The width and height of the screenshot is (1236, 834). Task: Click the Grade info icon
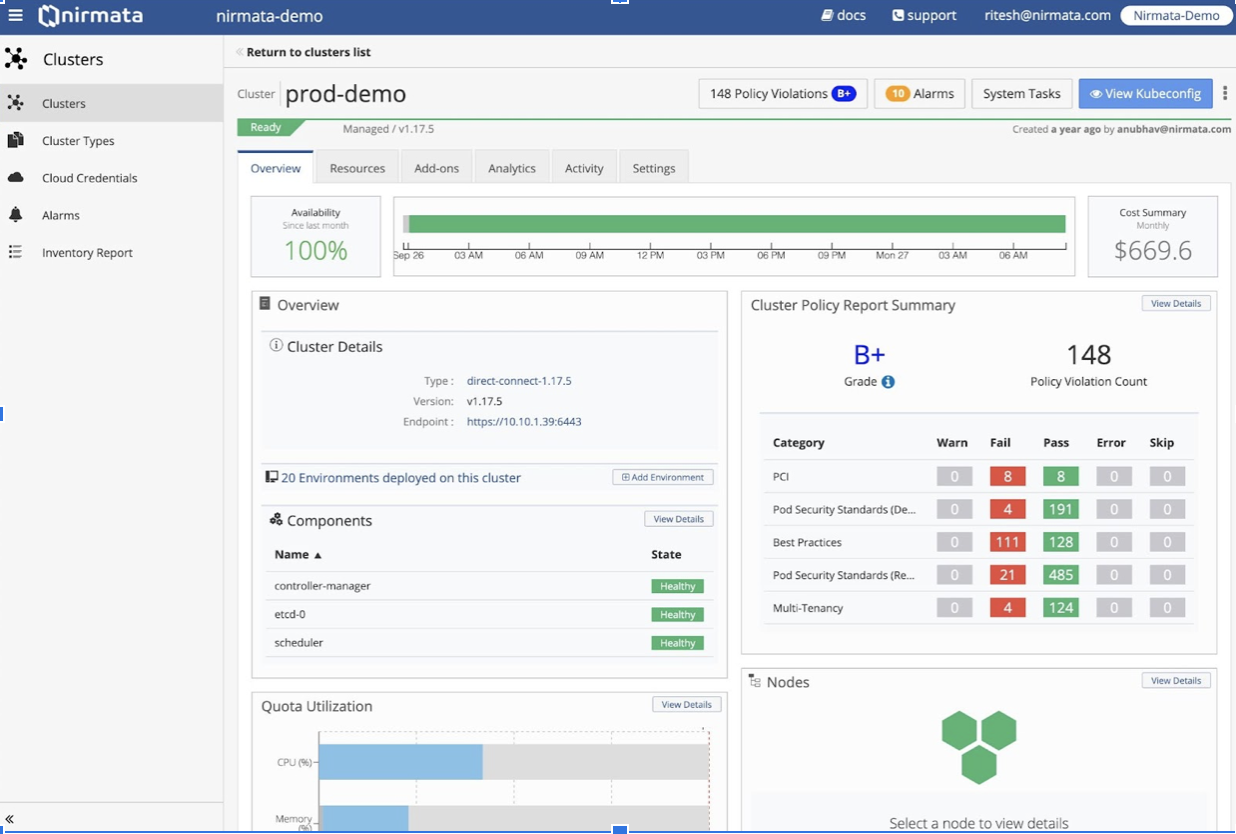coord(888,382)
